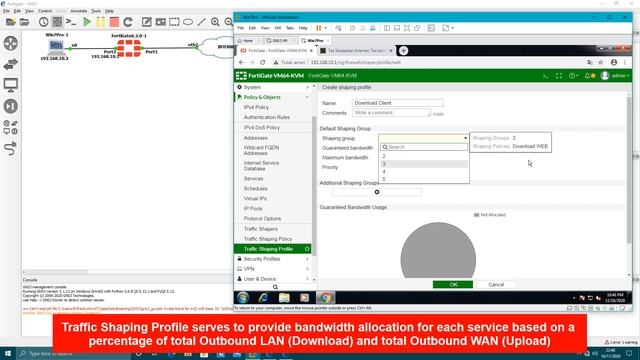Image resolution: width=640 pixels, height=360 pixels.
Task: Toggle FortiGate fullscreen icon in green header
Action: click(559, 76)
